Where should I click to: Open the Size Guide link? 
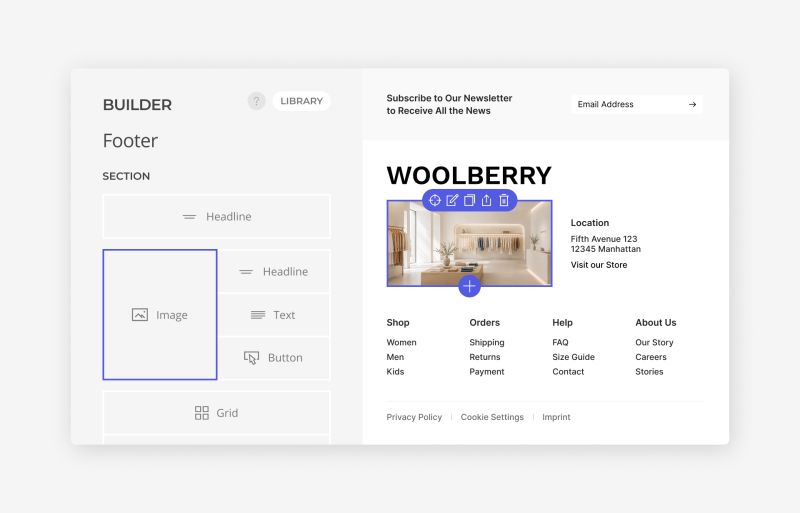573,357
